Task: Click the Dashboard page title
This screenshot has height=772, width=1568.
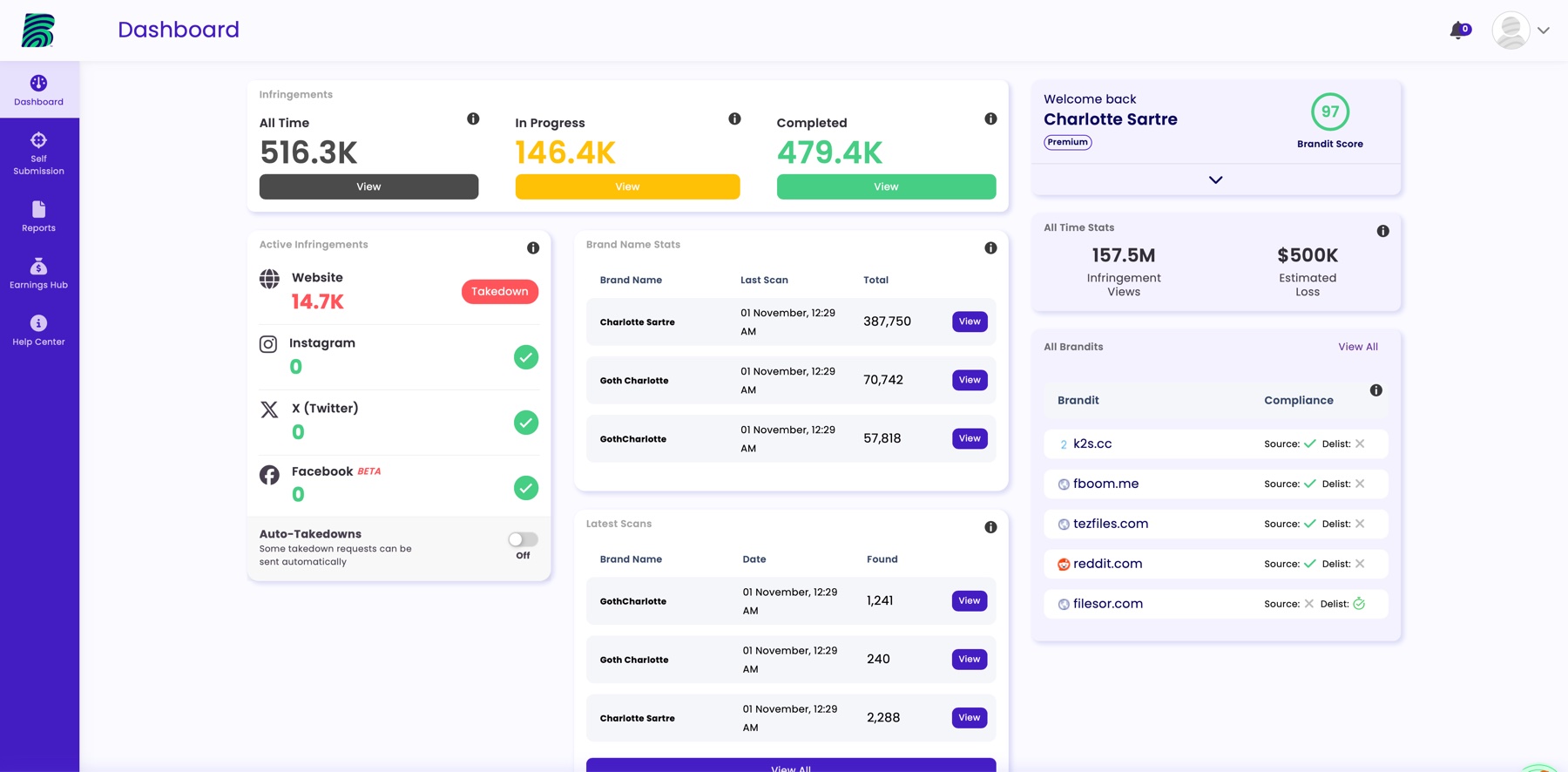Action: click(x=179, y=30)
